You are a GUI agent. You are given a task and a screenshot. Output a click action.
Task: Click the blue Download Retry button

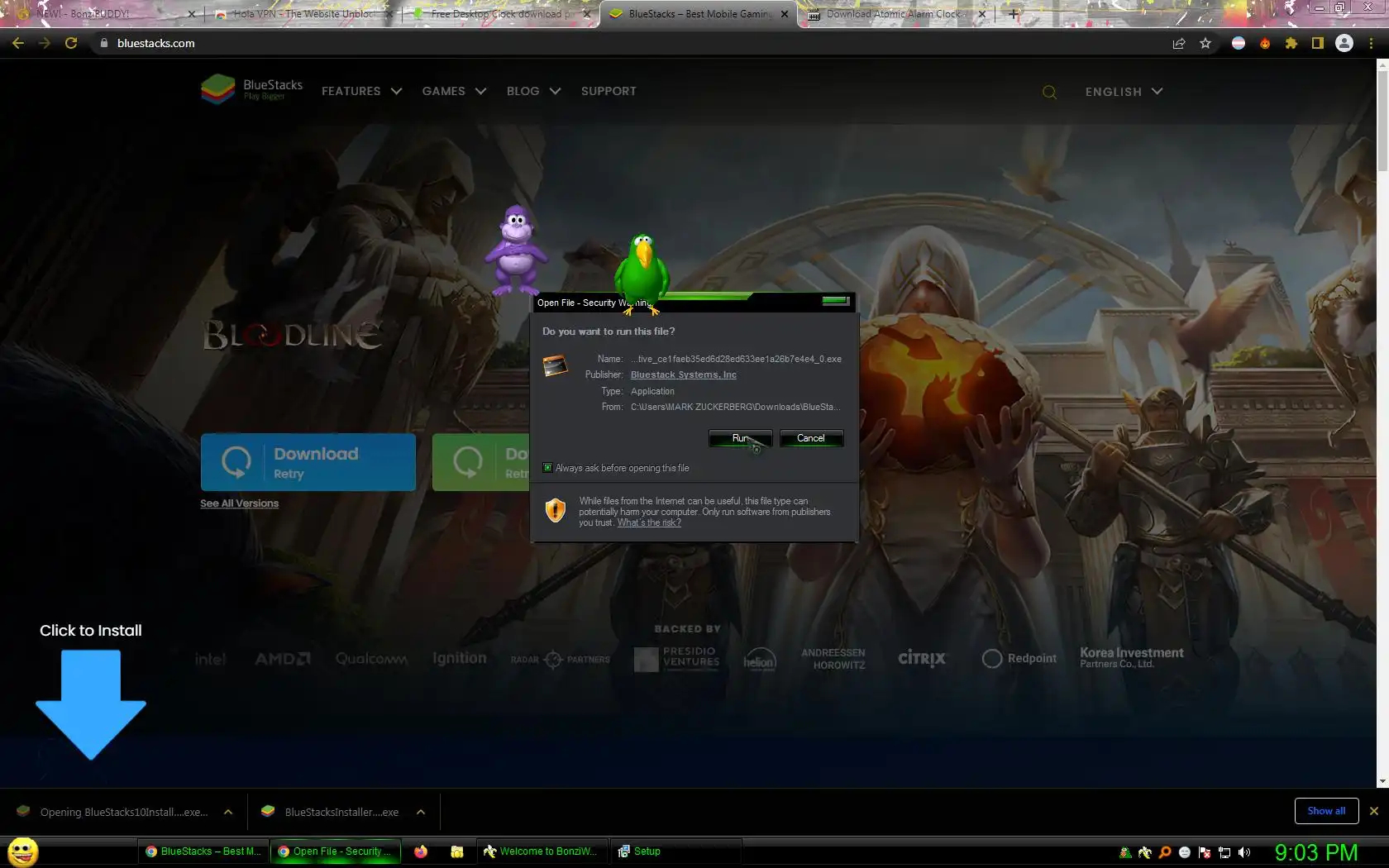308,462
